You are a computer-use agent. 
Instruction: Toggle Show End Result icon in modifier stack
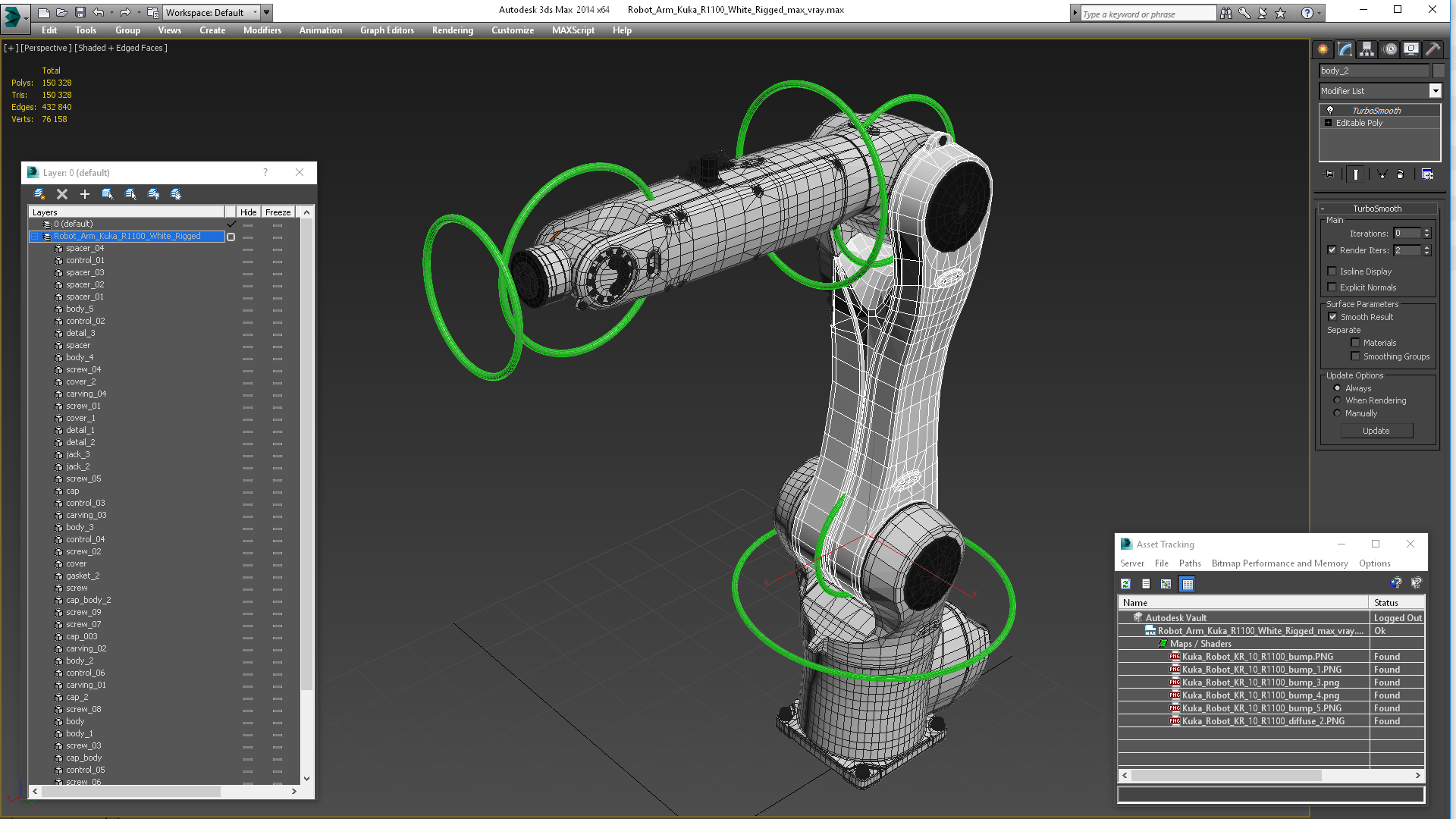[x=1355, y=174]
